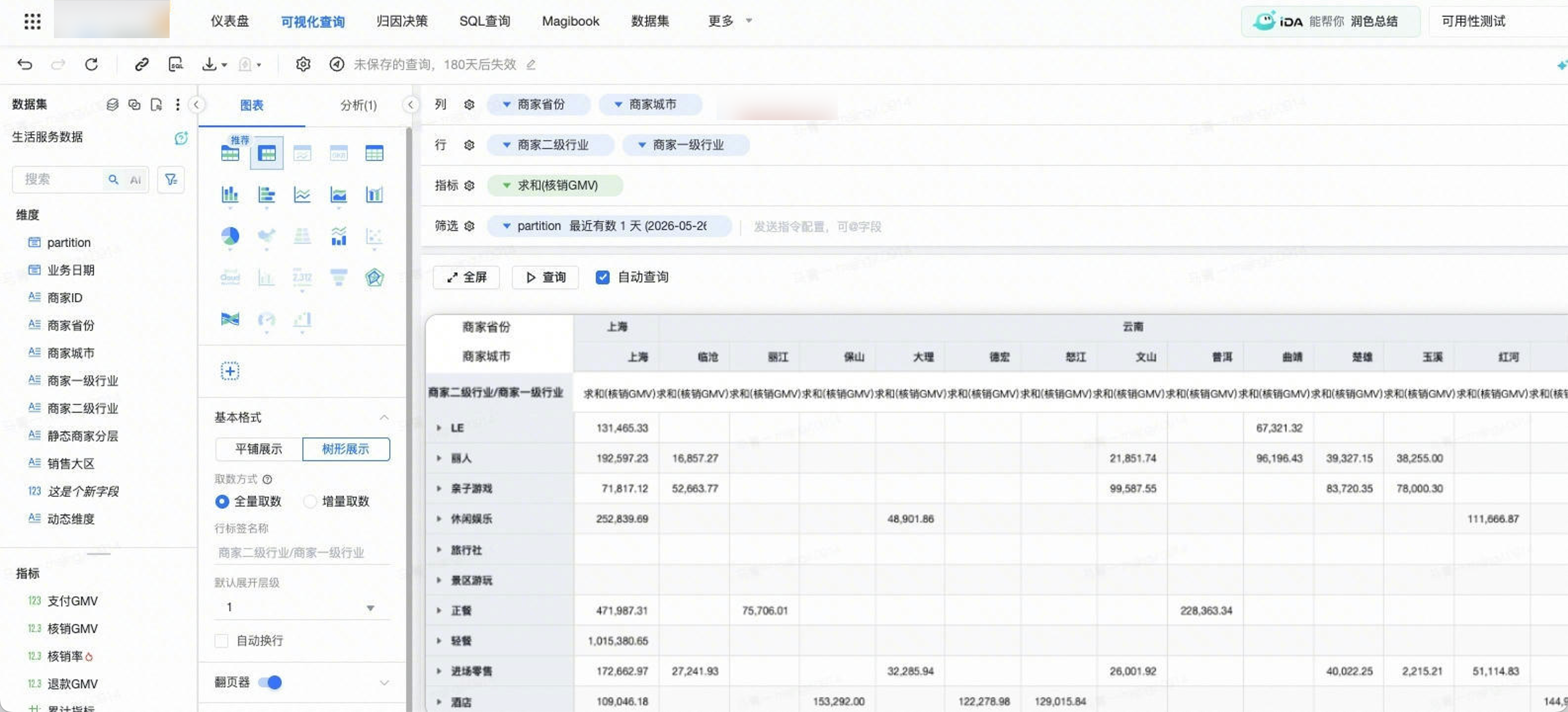Collapse the 基本格式 section
This screenshot has width=1568, height=712.
[384, 417]
